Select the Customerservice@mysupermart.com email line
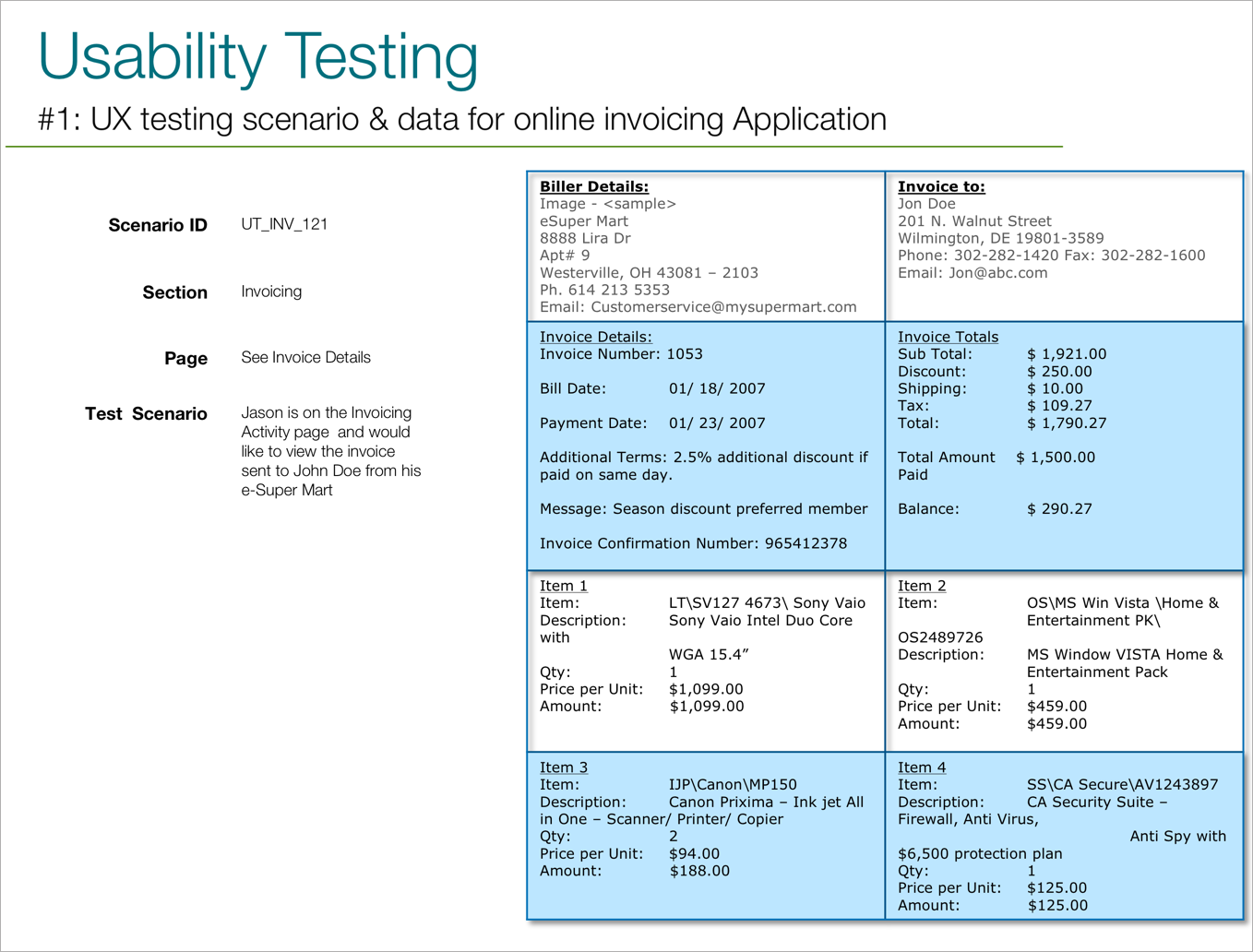 pyautogui.click(x=698, y=307)
